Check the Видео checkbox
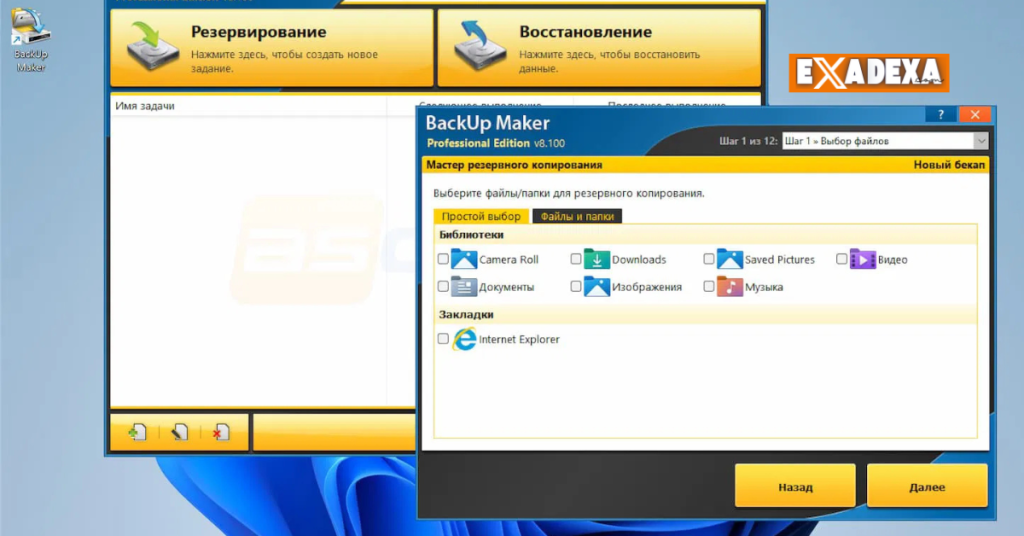 click(x=841, y=259)
